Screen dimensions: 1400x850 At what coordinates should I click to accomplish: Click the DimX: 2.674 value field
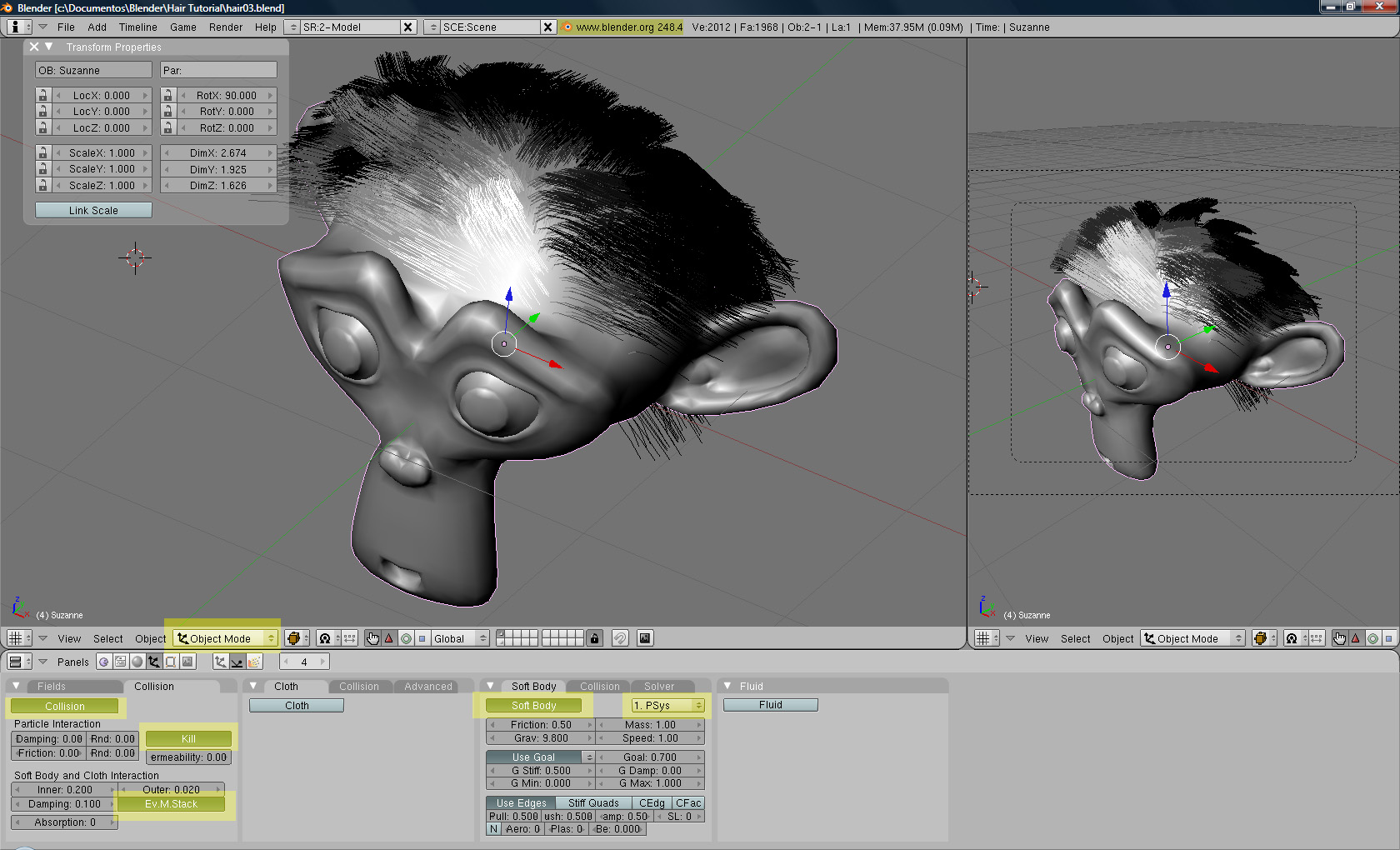(218, 152)
